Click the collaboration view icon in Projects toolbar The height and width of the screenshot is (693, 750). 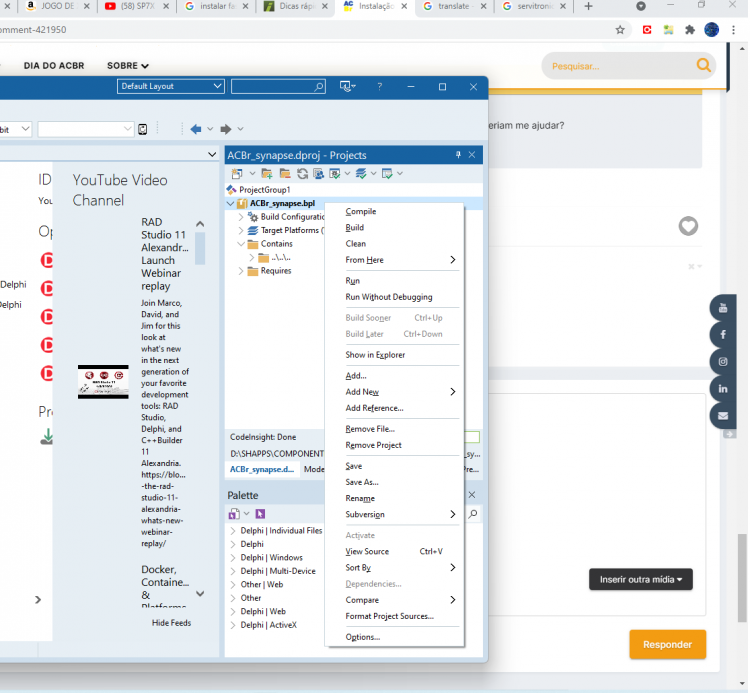319,174
